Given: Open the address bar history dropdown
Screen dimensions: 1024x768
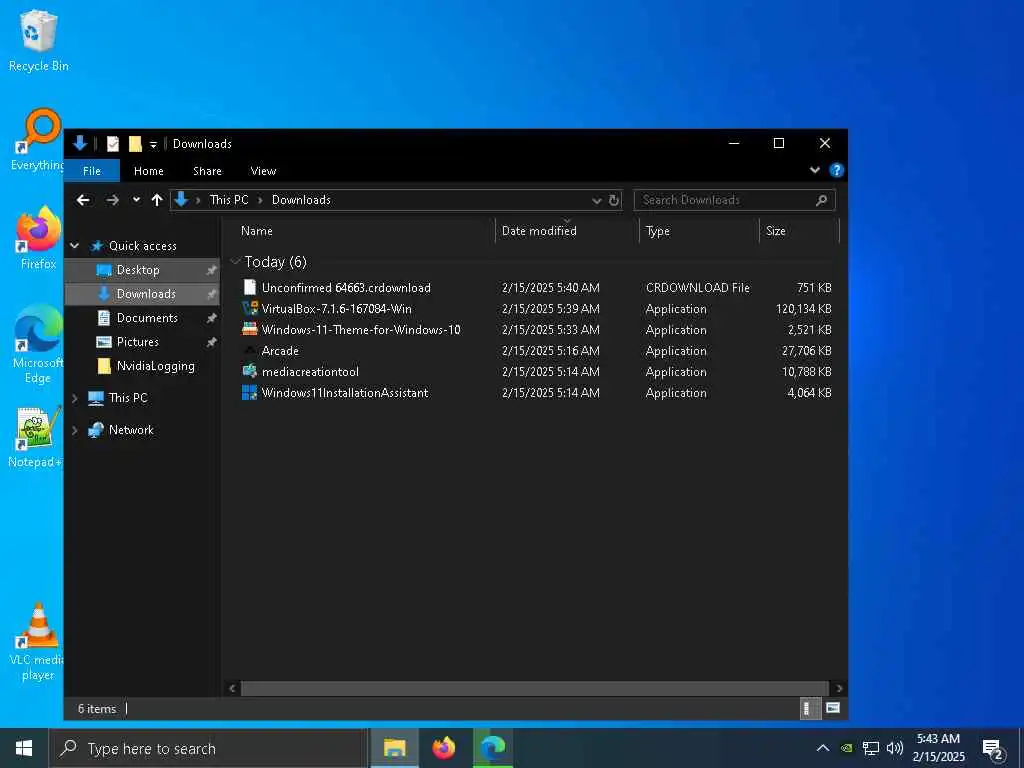Looking at the screenshot, I should click(x=596, y=200).
